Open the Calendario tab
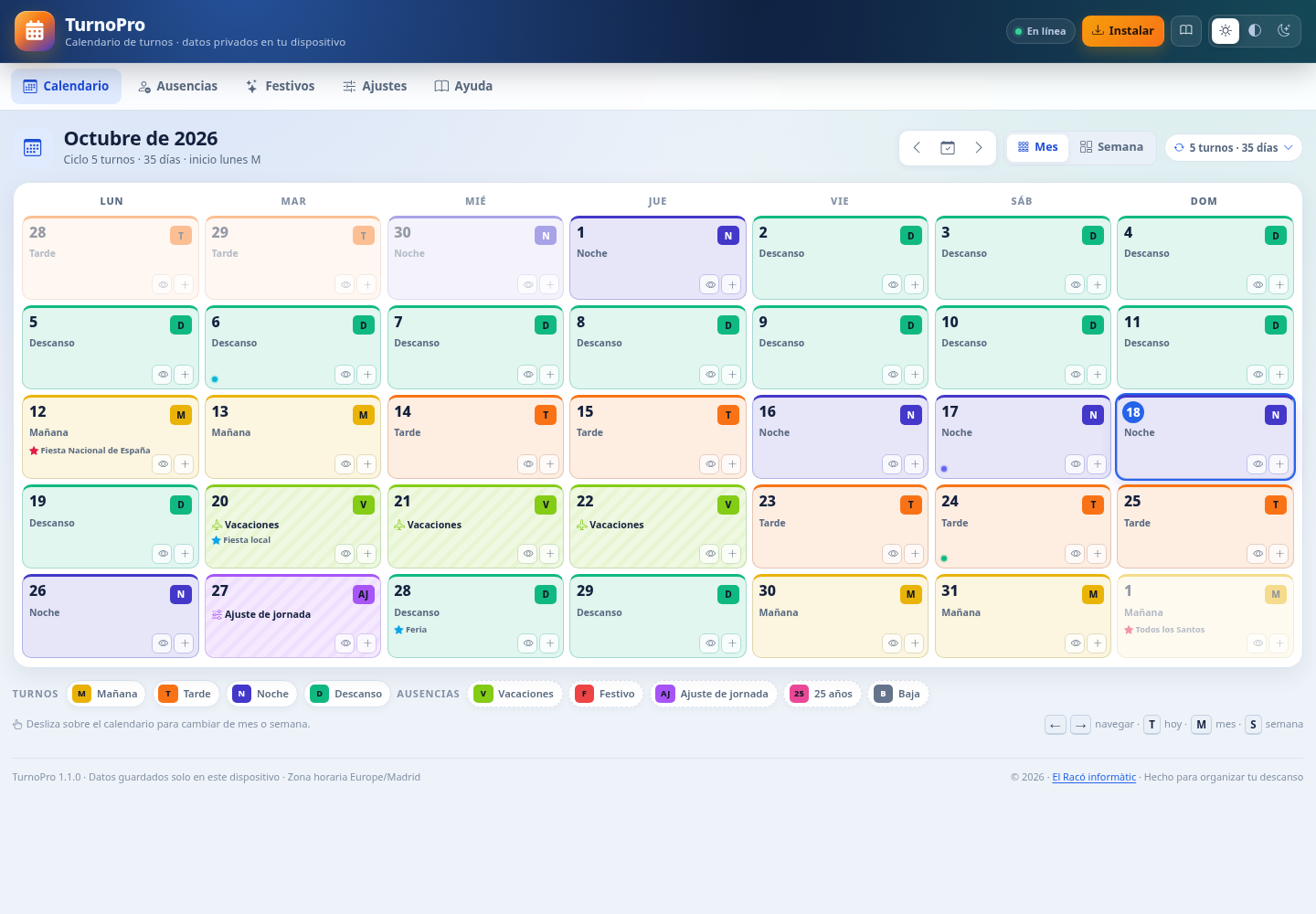1316x914 pixels. click(x=66, y=86)
